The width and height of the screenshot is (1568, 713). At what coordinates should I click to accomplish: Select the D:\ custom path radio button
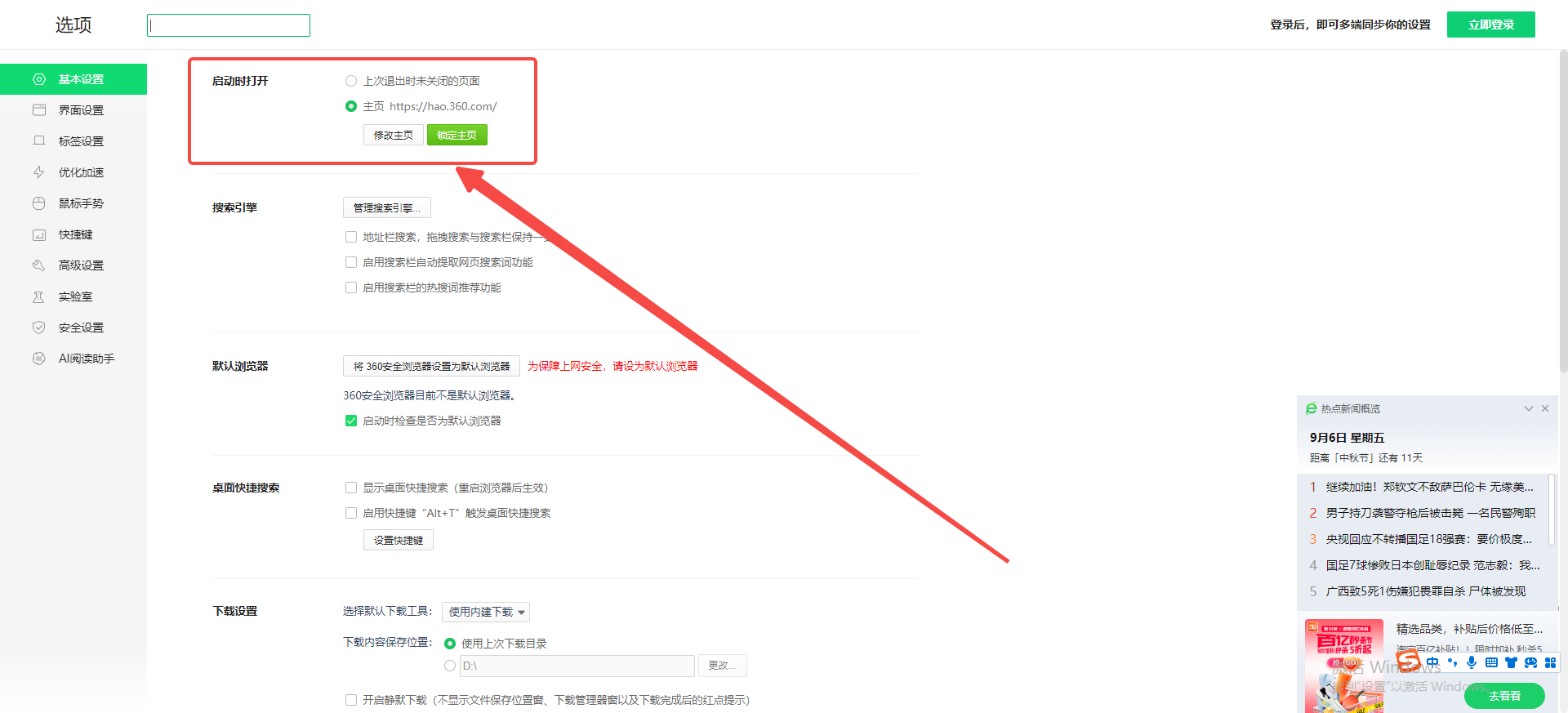450,666
